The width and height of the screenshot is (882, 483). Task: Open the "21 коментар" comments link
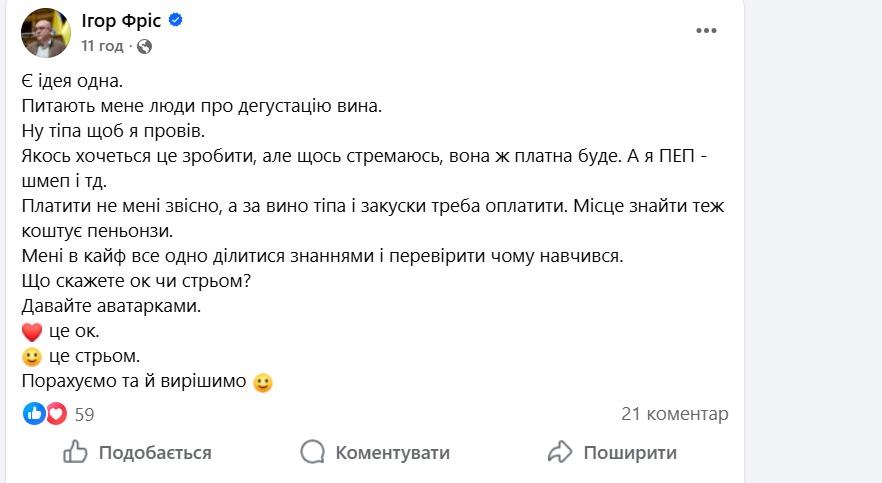[674, 414]
